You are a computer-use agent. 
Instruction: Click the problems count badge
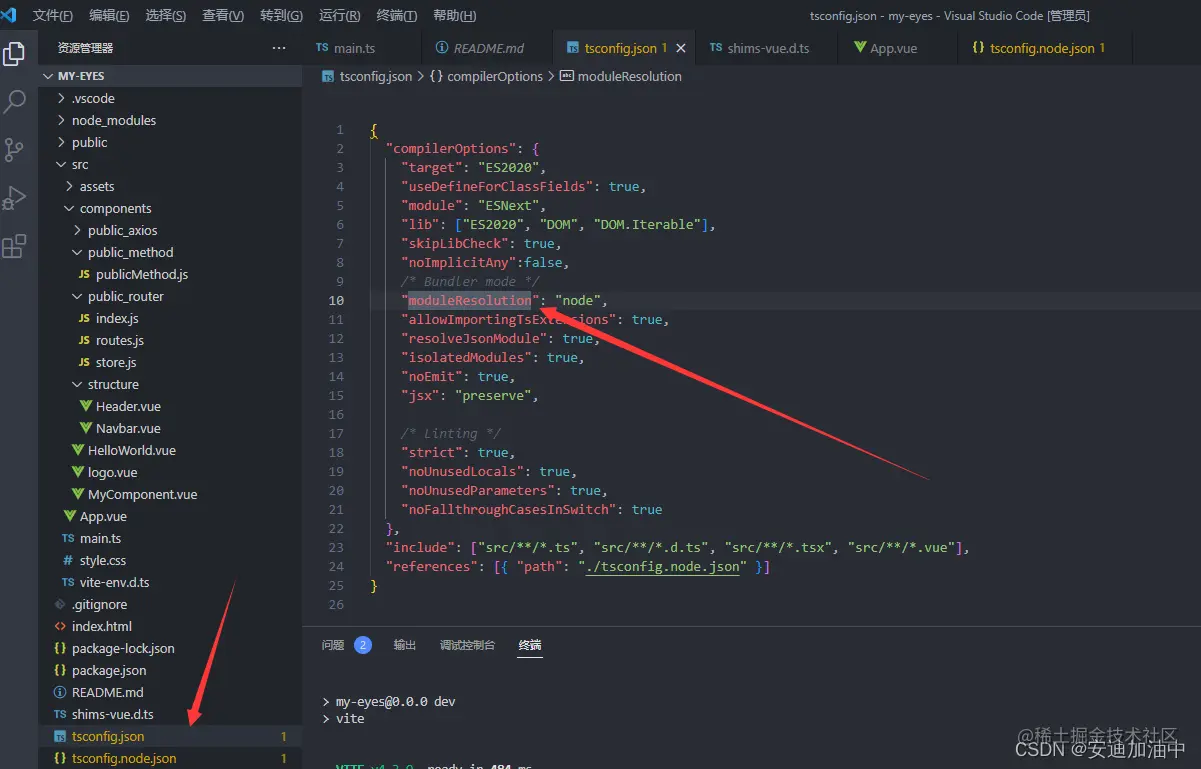pos(363,645)
